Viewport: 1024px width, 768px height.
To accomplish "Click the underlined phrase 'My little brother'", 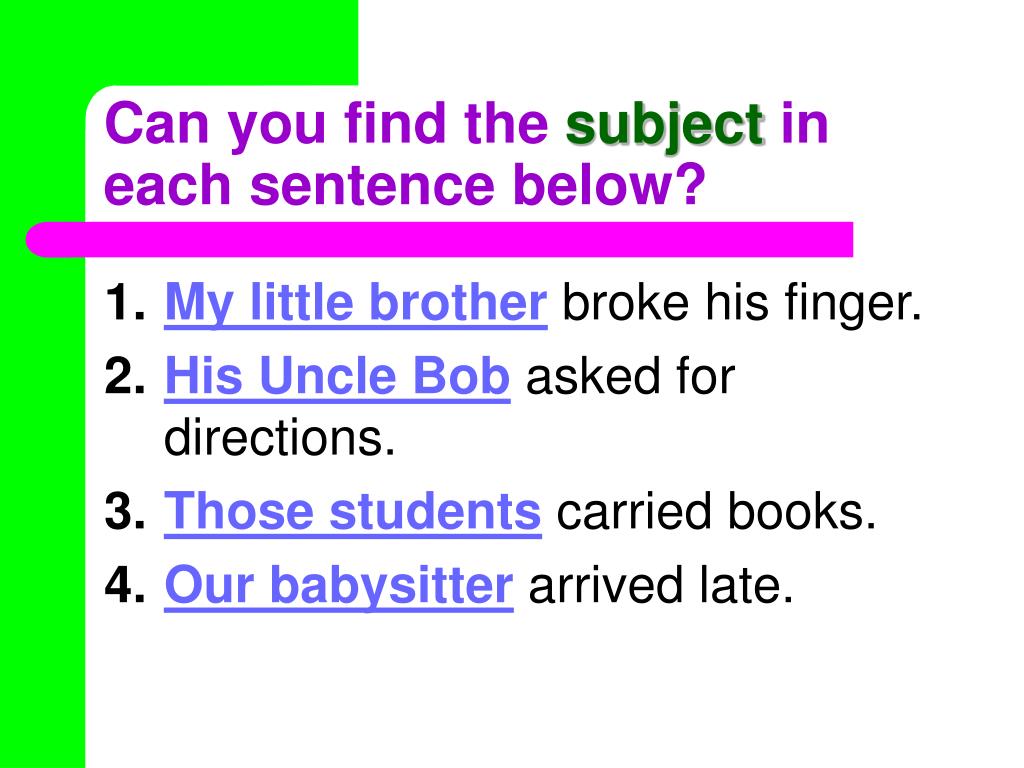I will (356, 304).
